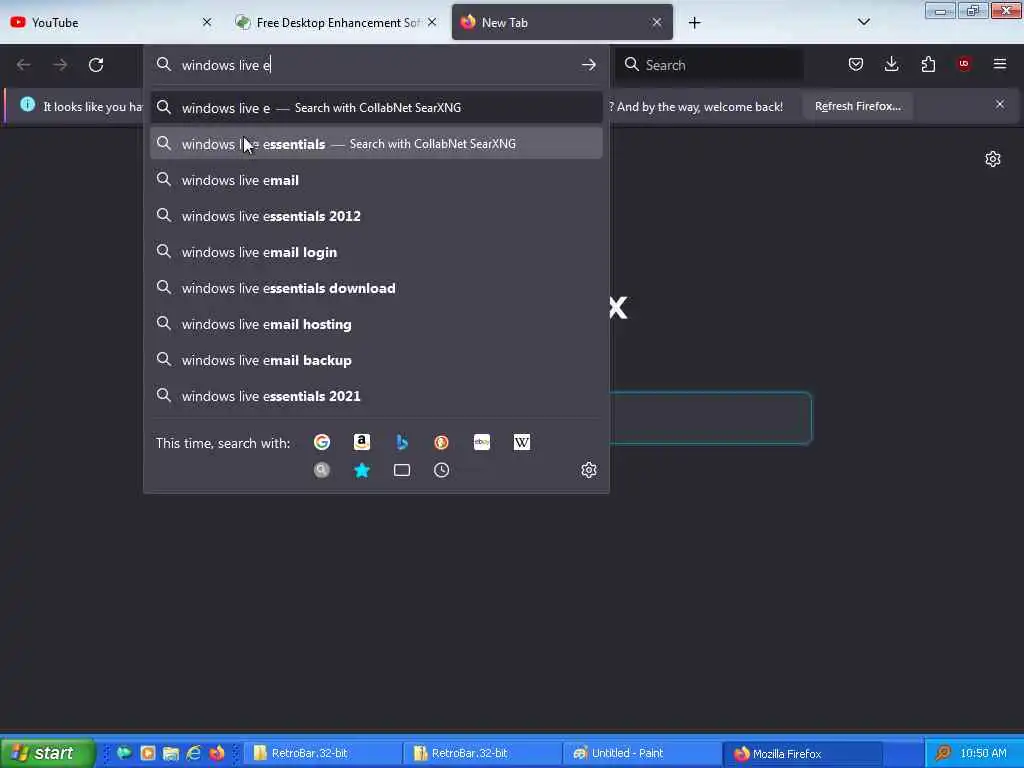Search with Google this time

coord(322,442)
